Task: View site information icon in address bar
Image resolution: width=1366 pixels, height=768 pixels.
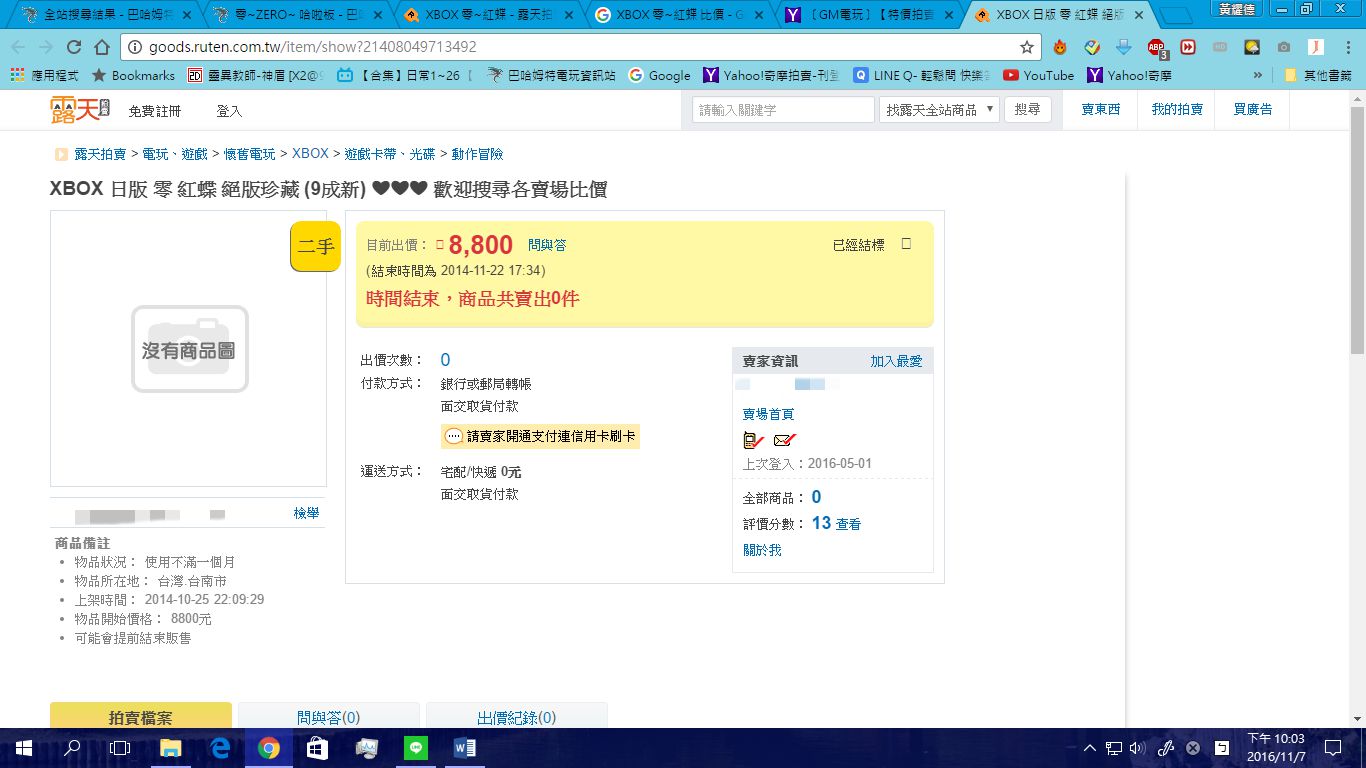Action: (134, 47)
